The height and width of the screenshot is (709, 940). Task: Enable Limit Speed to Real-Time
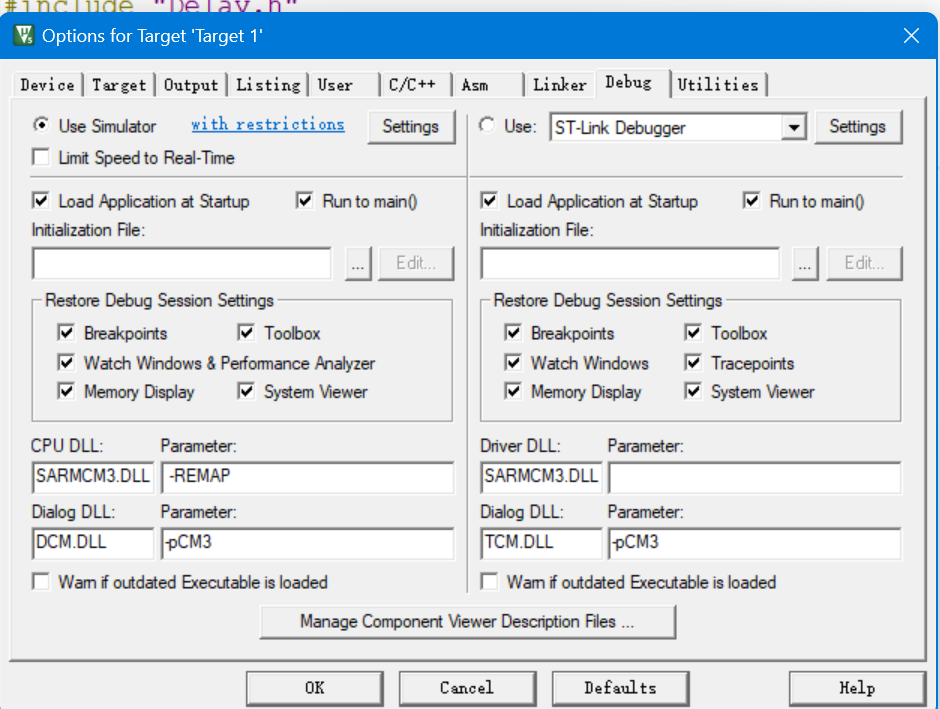click(x=41, y=158)
